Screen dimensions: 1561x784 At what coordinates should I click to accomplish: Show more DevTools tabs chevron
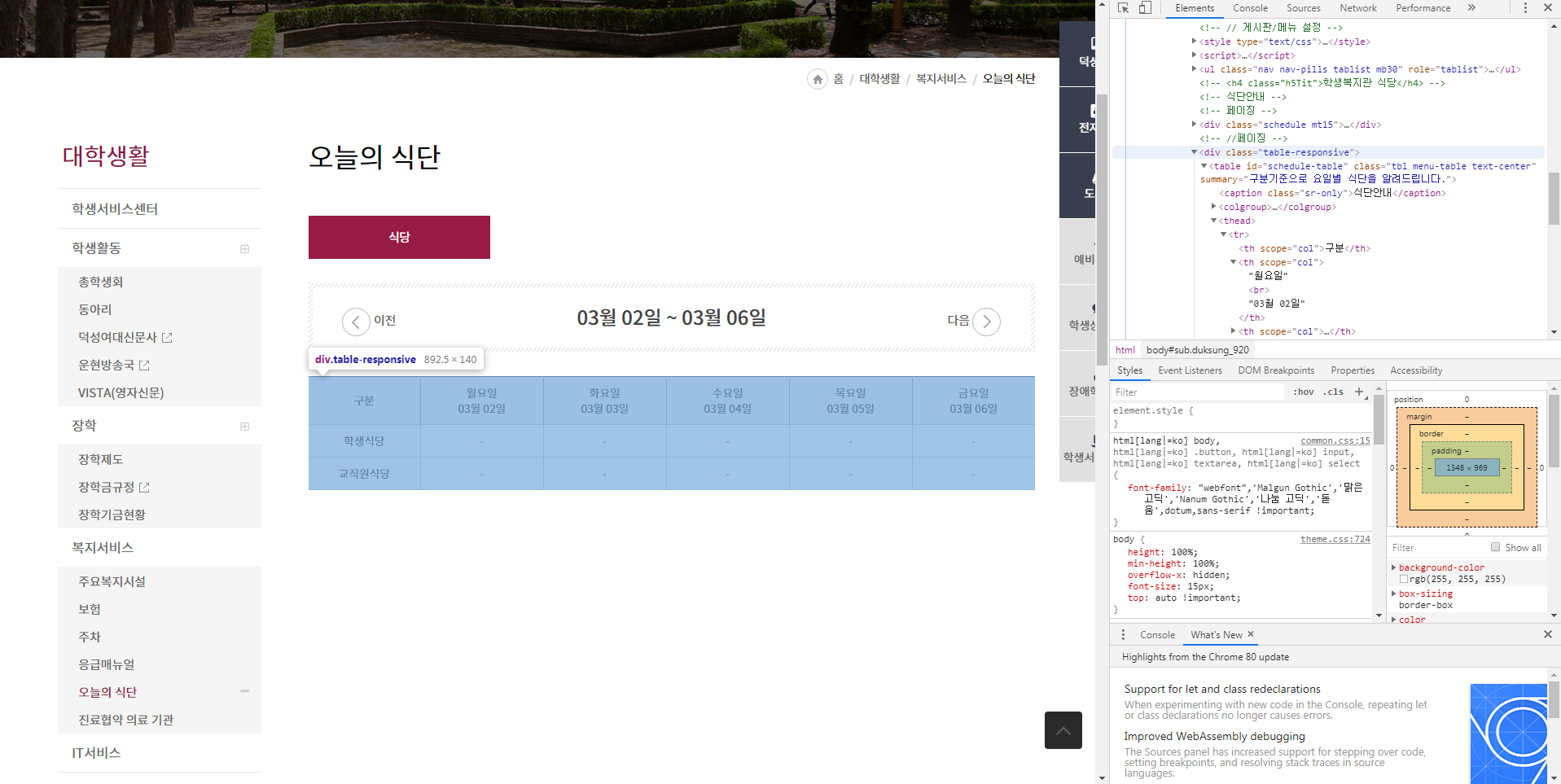1471,8
